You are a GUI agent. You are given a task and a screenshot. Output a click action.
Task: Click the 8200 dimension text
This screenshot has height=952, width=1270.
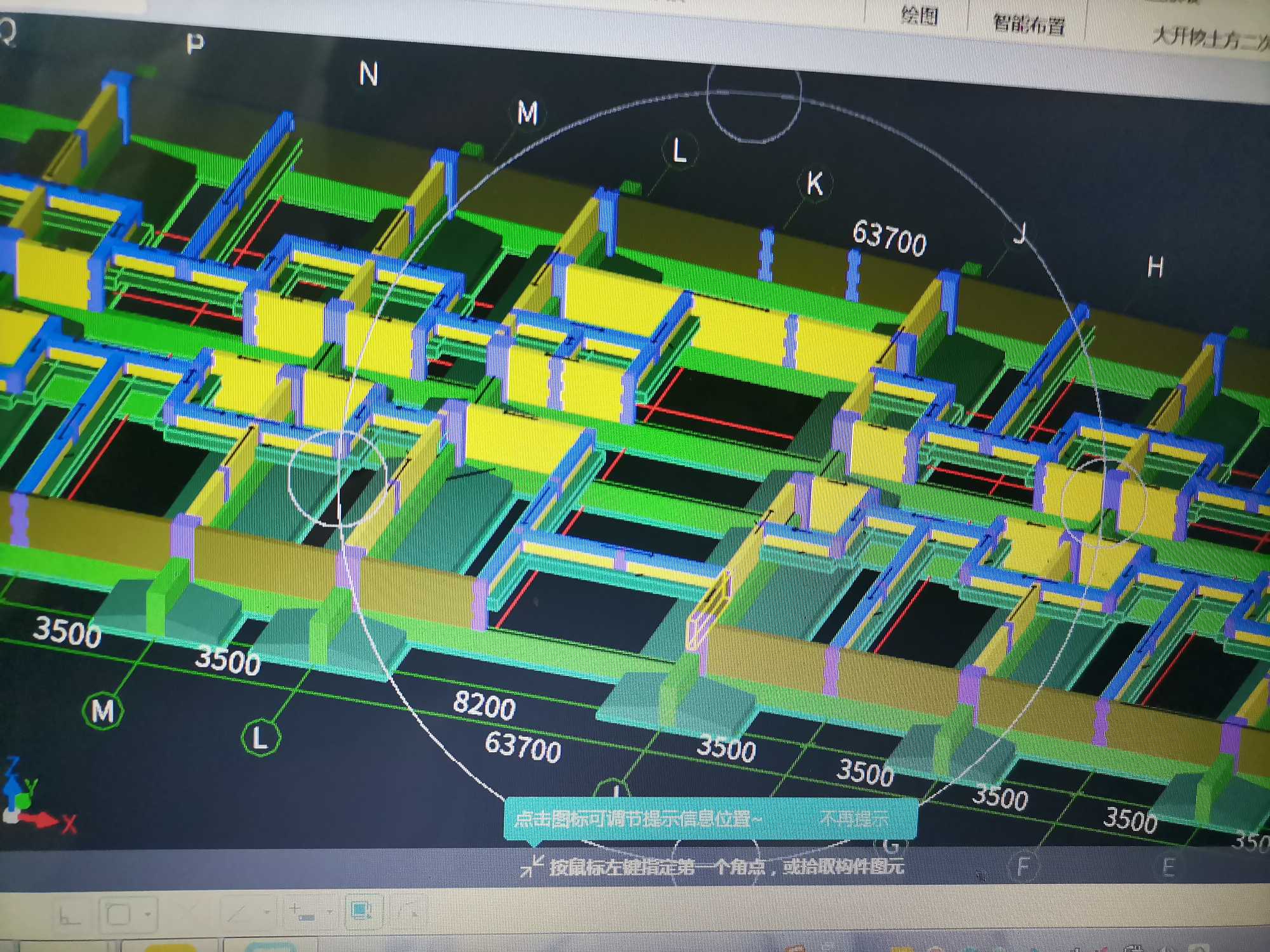484,704
